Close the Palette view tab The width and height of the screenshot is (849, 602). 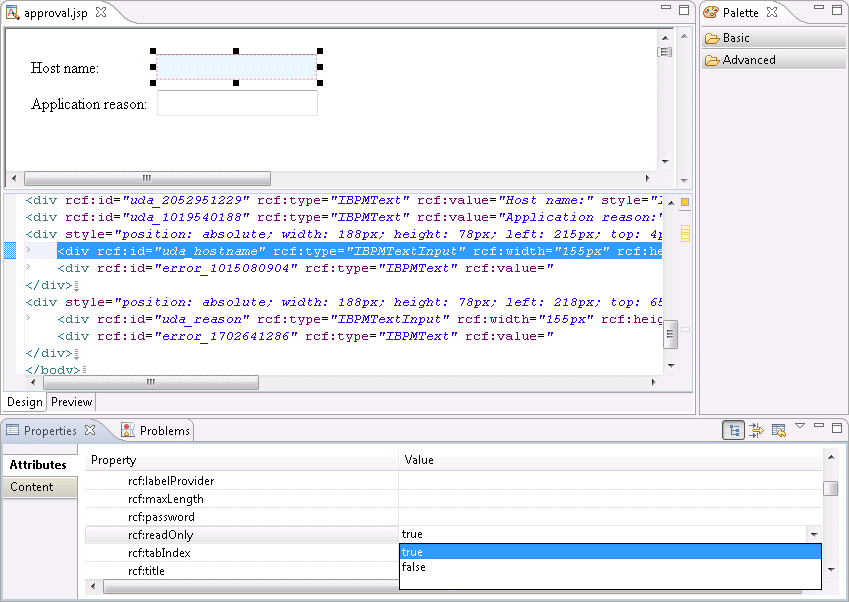tap(772, 13)
